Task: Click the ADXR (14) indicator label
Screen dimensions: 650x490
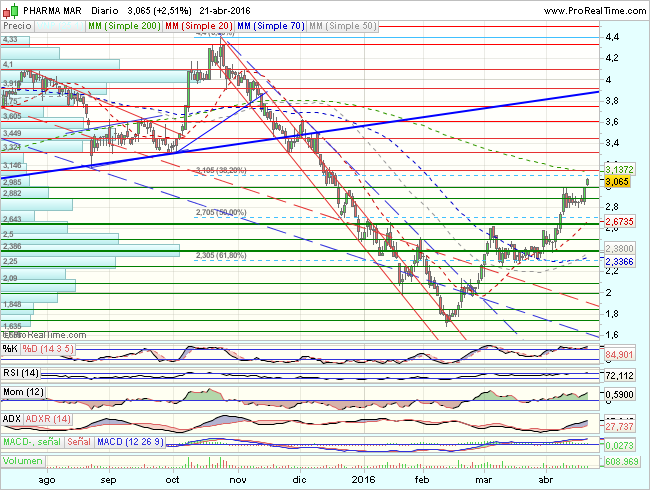Action: [48, 419]
